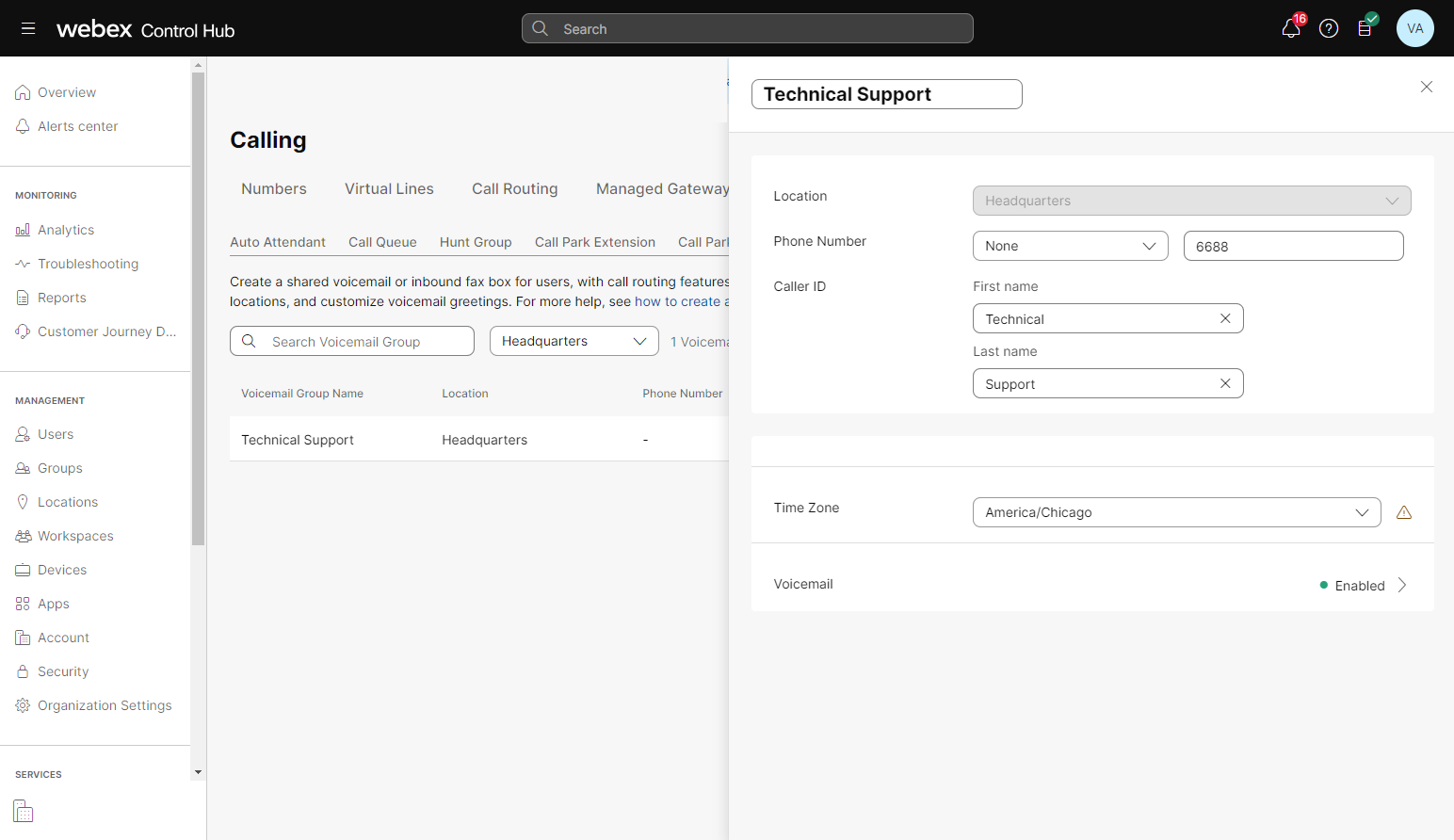The height and width of the screenshot is (840, 1454).
Task: Click the Organization Settings gear icon
Action: [x=23, y=705]
